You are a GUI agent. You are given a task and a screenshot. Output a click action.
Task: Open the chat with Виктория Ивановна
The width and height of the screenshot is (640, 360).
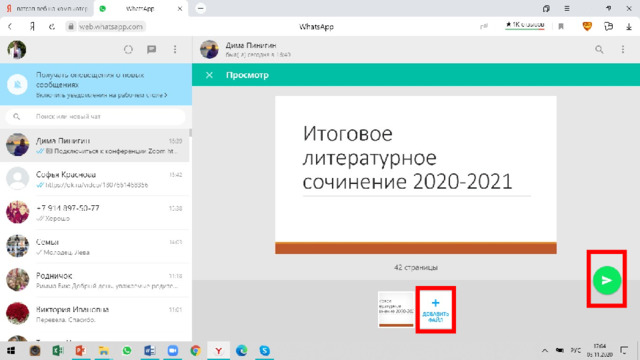[x=95, y=315]
